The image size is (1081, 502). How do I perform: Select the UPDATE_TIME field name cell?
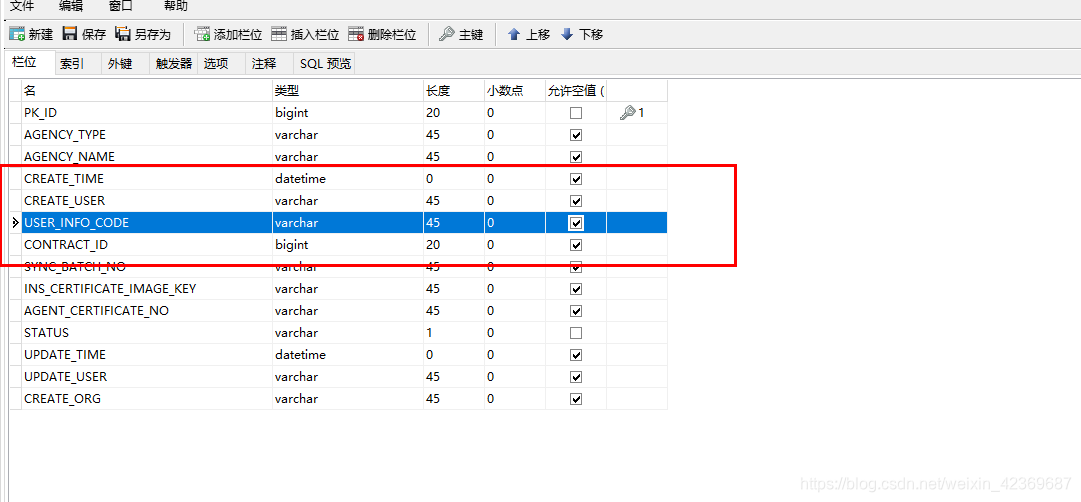tap(147, 355)
